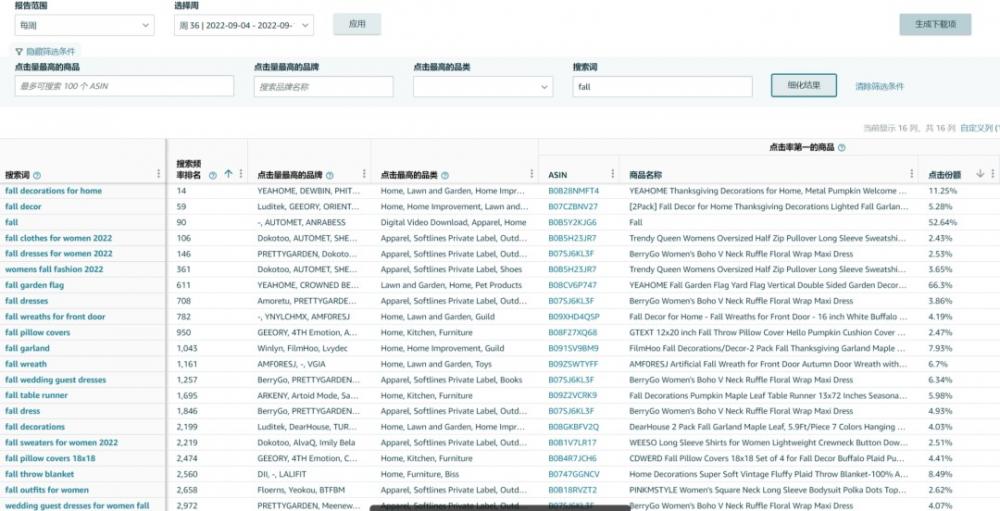The width and height of the screenshot is (1000, 511).
Task: Click the 66.3% click share value
Action: [940, 285]
